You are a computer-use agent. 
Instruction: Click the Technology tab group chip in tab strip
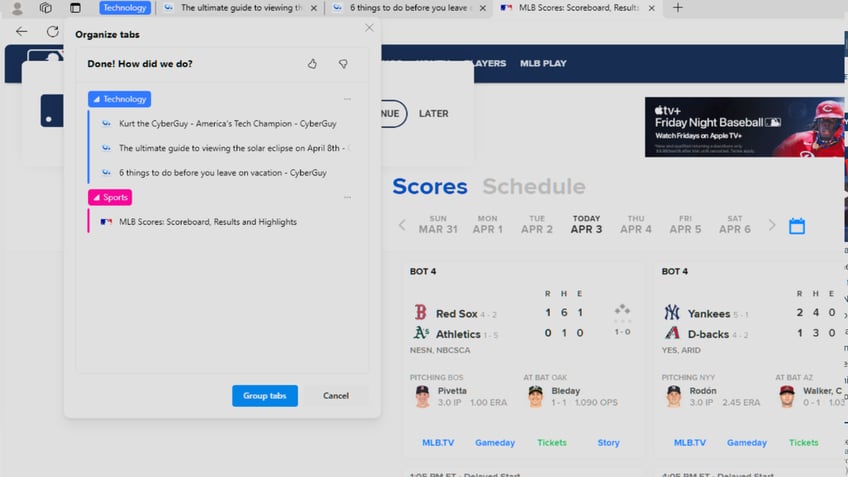point(124,8)
